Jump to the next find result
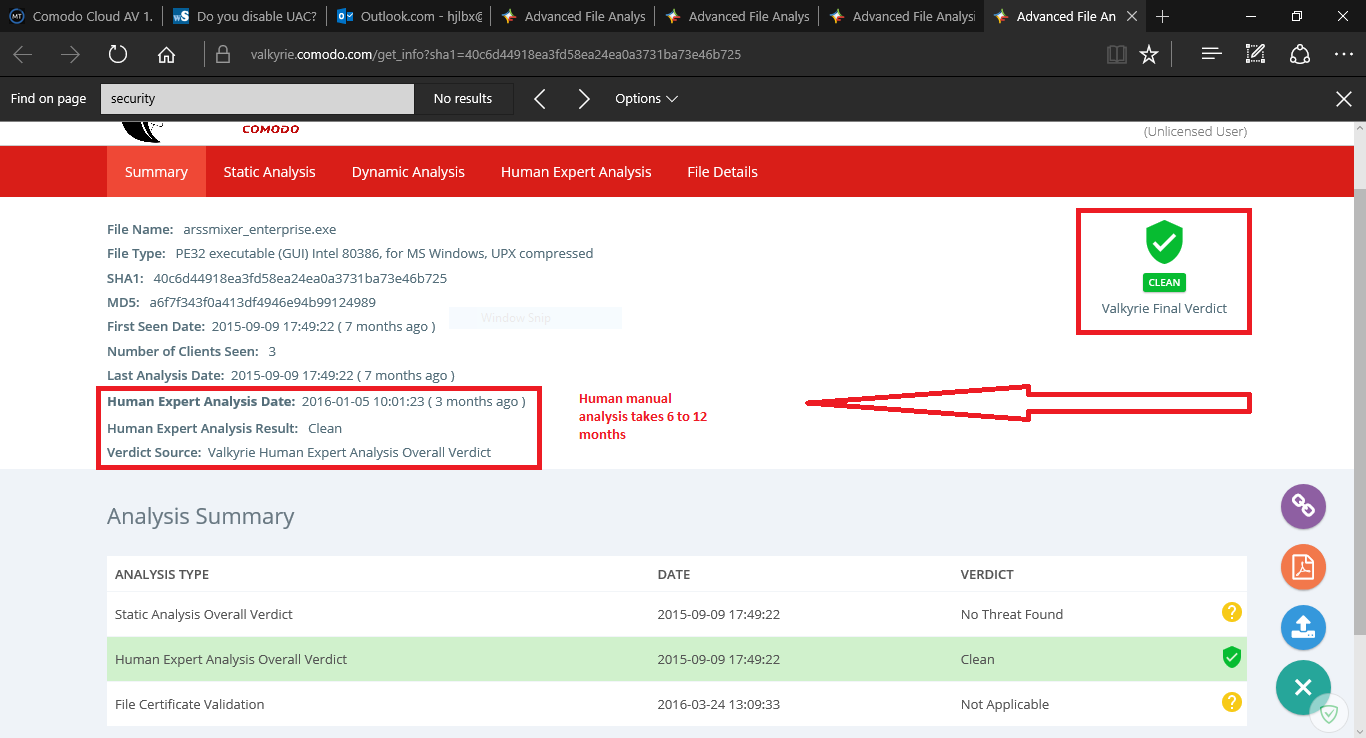 click(584, 99)
